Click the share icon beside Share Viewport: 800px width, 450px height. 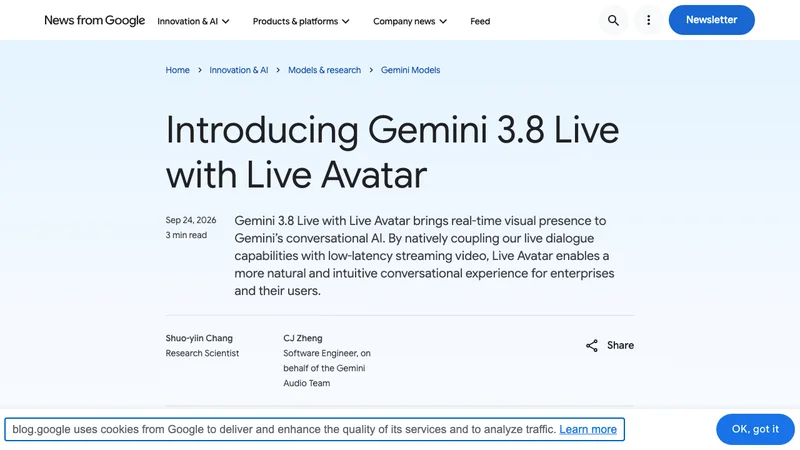click(592, 345)
